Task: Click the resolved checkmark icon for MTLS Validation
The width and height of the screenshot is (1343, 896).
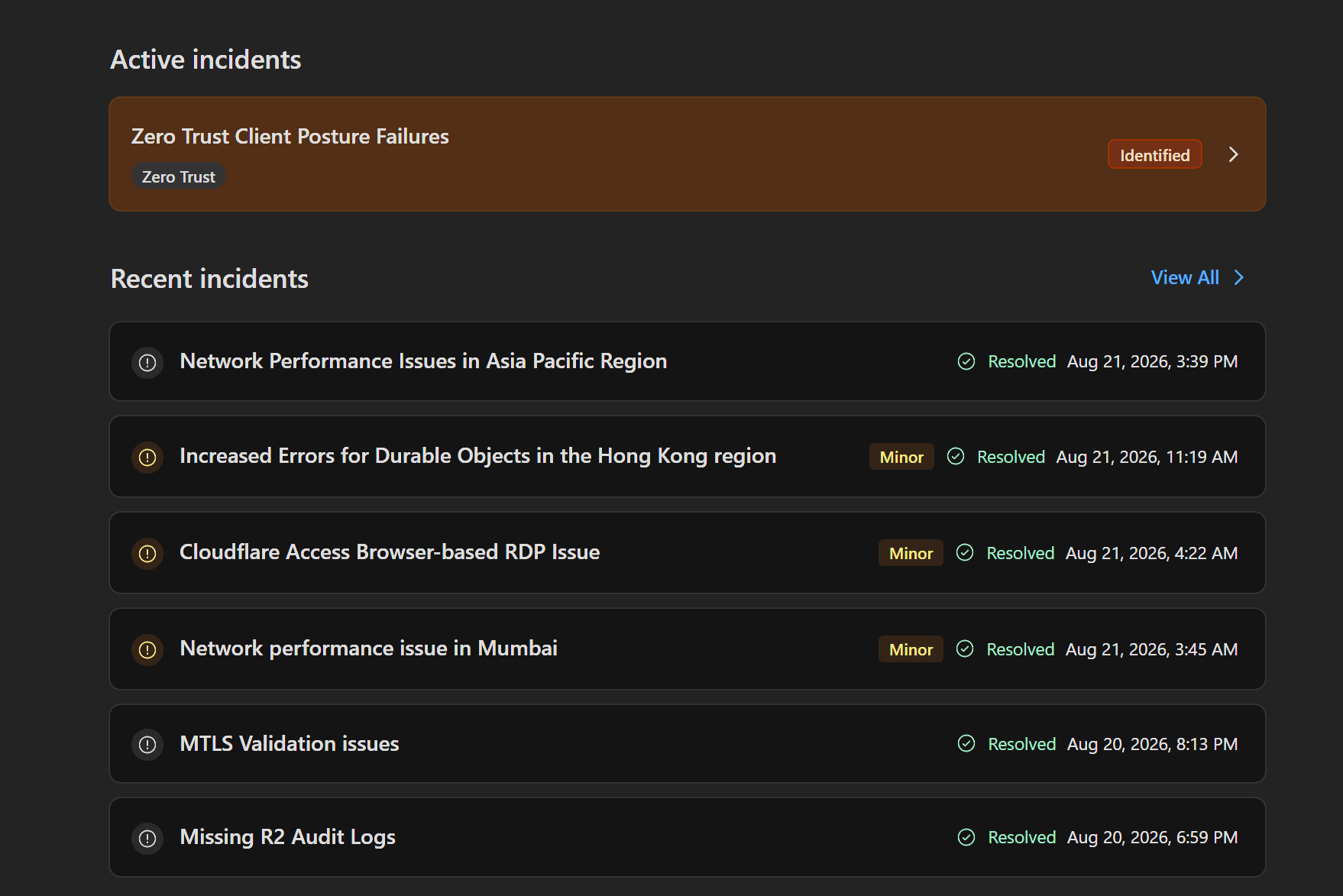Action: click(966, 743)
